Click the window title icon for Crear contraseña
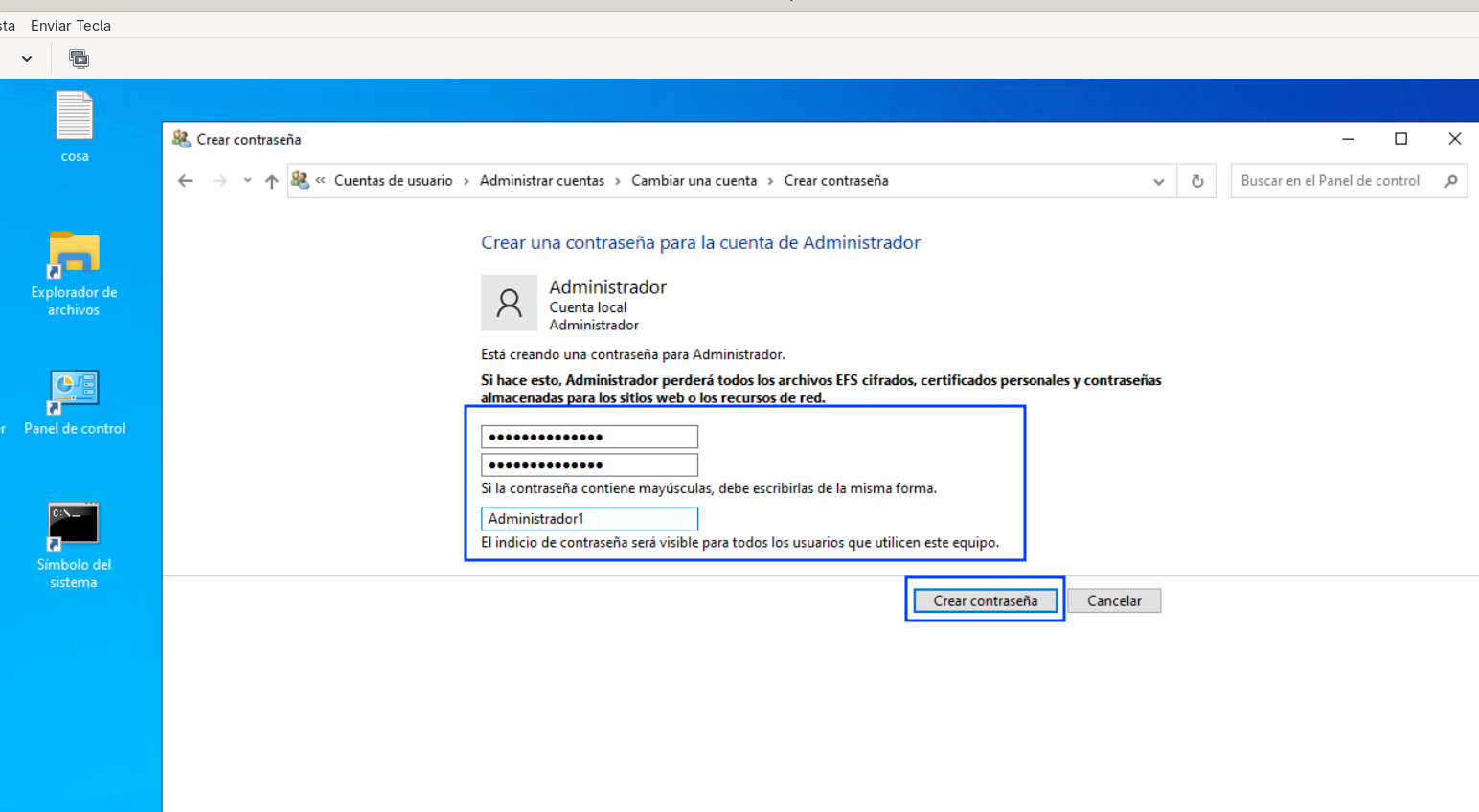Image resolution: width=1479 pixels, height=812 pixels. pos(181,139)
